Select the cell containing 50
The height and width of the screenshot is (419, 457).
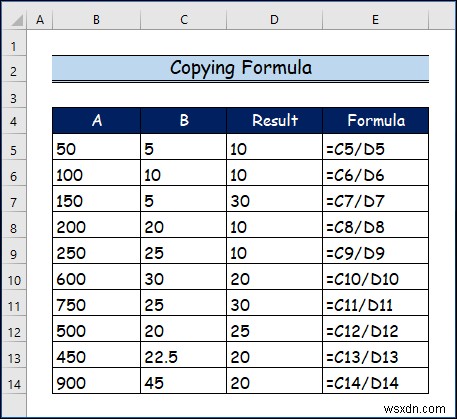97,147
